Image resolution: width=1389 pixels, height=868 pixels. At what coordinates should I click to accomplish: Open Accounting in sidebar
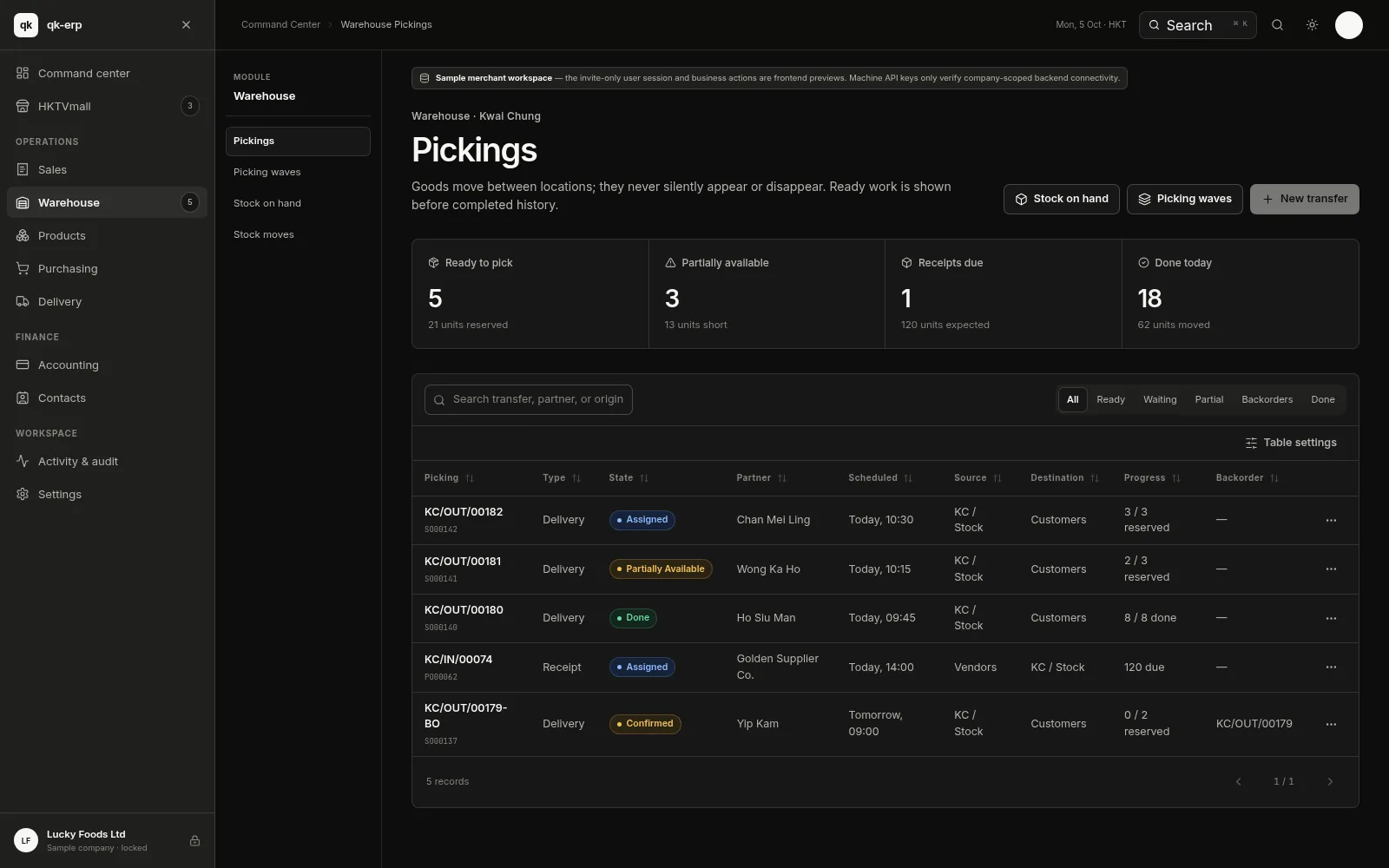pyautogui.click(x=107, y=365)
